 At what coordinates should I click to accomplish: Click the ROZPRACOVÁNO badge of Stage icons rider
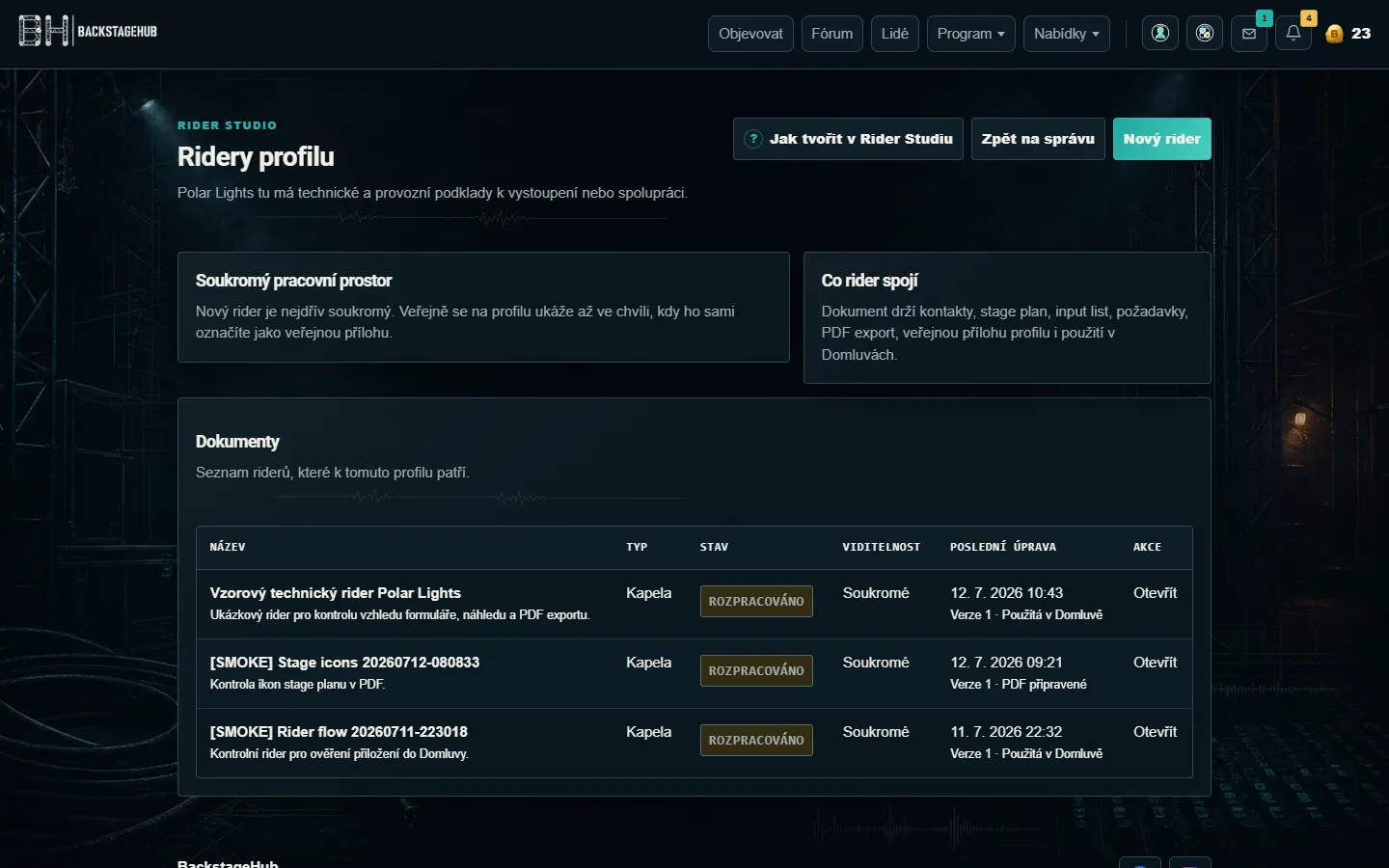point(756,670)
